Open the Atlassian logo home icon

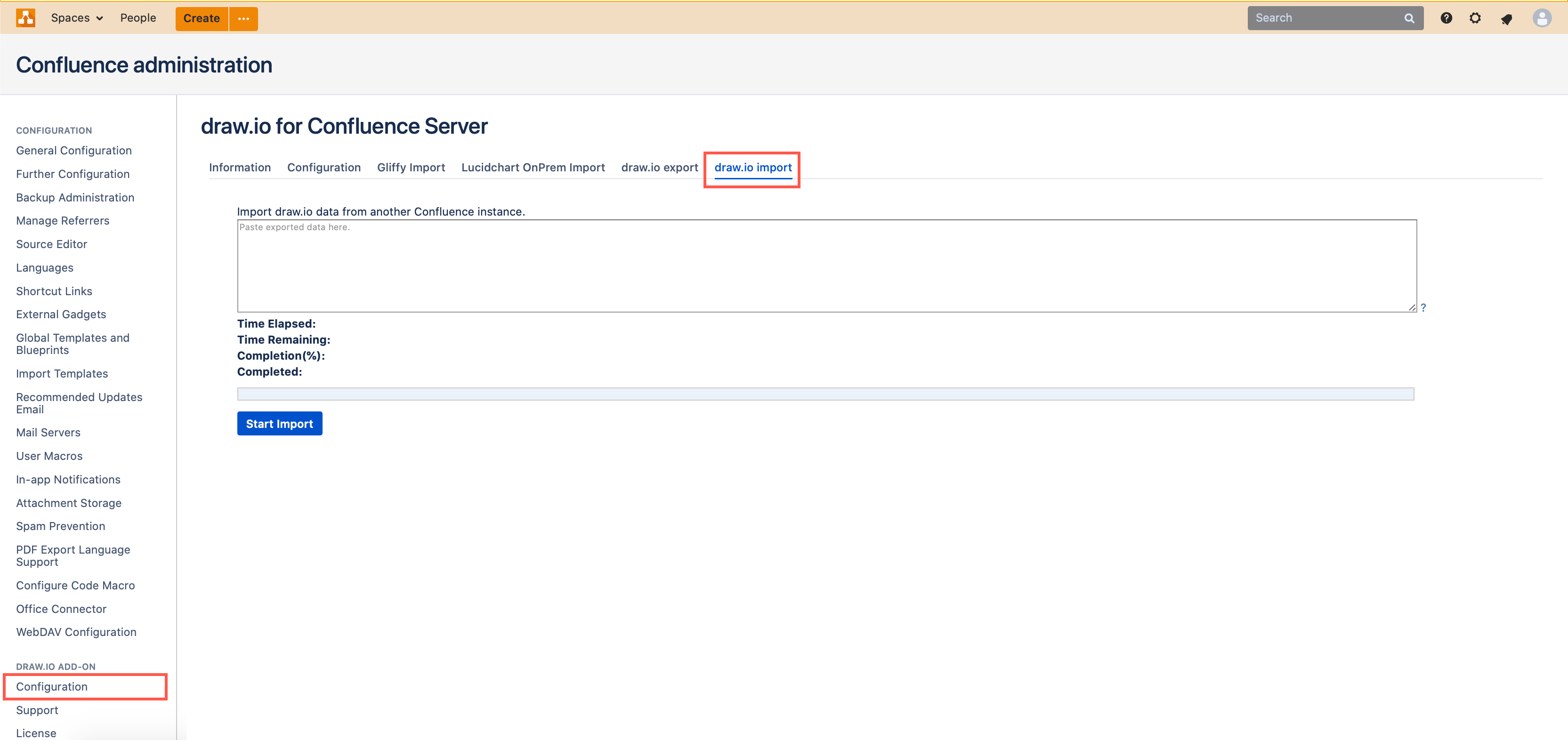click(x=25, y=17)
